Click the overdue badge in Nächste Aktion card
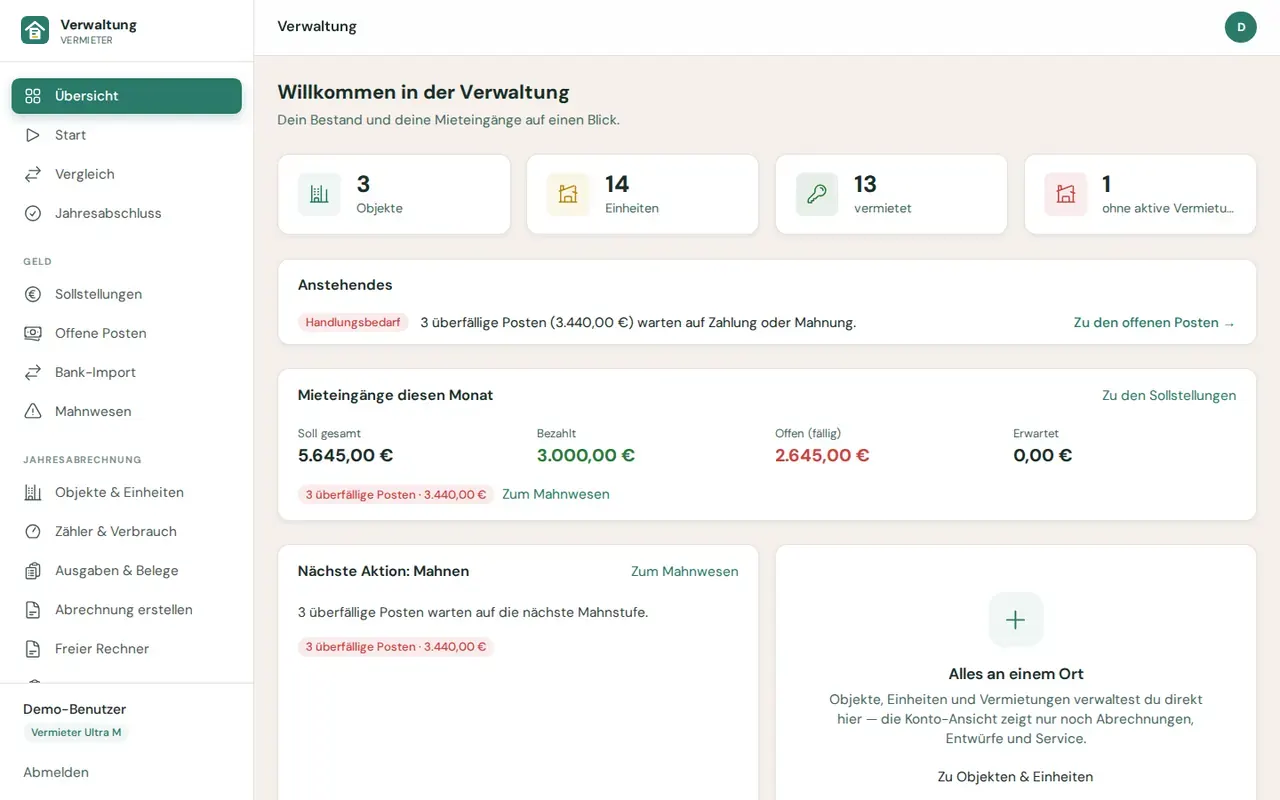The width and height of the screenshot is (1280, 800). click(x=396, y=647)
